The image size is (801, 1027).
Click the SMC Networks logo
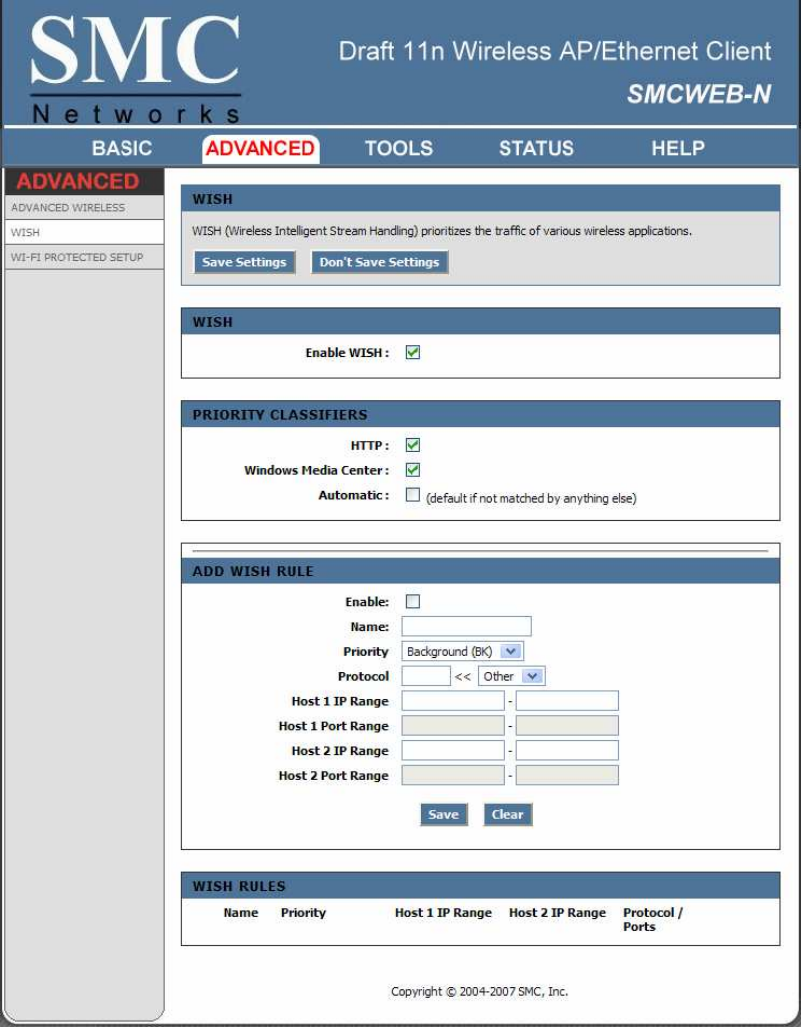tap(136, 68)
